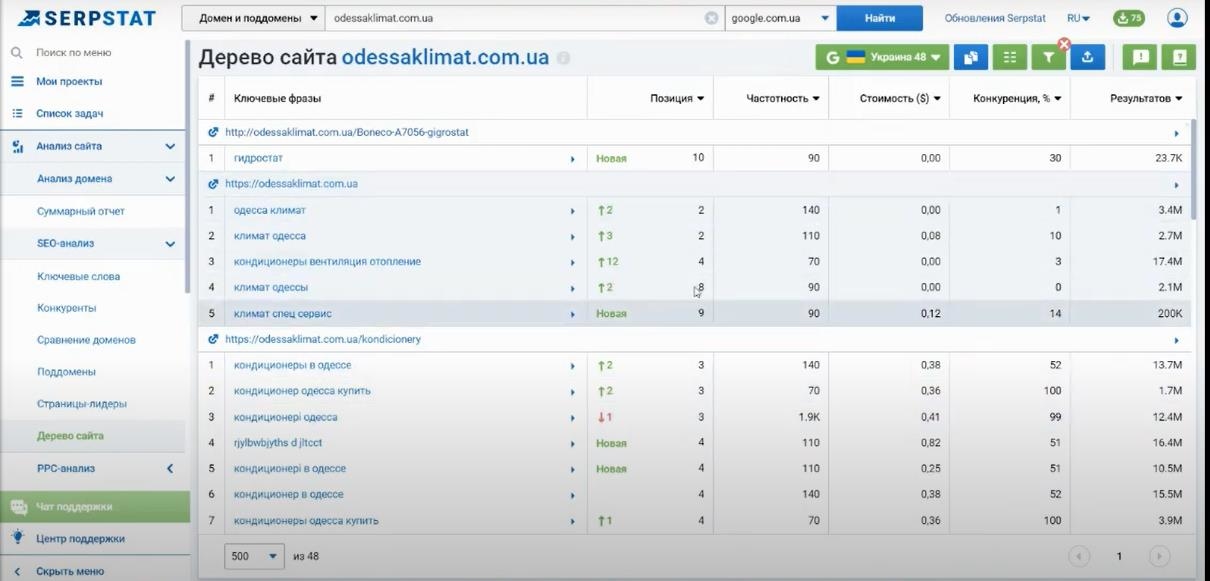Open the odessaklimat.com.ua link in the page title
Image resolution: width=1210 pixels, height=581 pixels.
445,58
